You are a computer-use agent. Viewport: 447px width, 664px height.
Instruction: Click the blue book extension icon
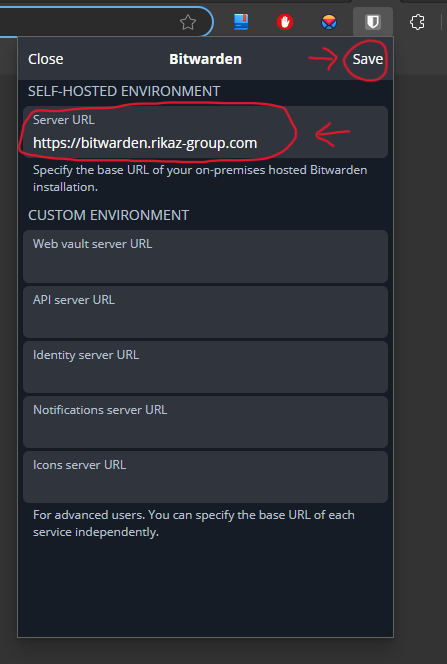(x=241, y=22)
